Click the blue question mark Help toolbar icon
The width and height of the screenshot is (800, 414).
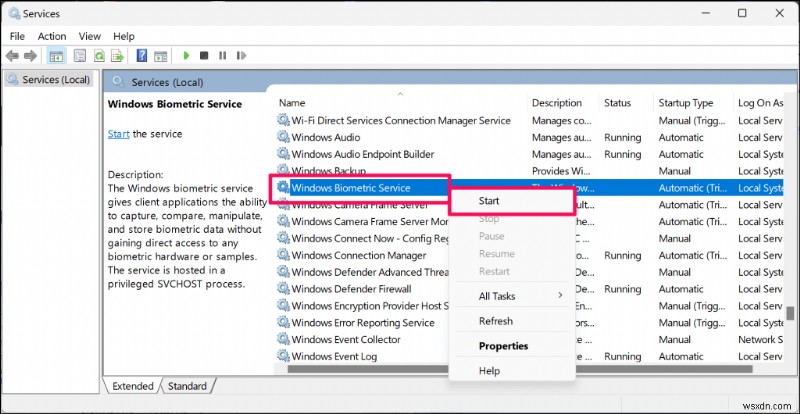coord(142,56)
